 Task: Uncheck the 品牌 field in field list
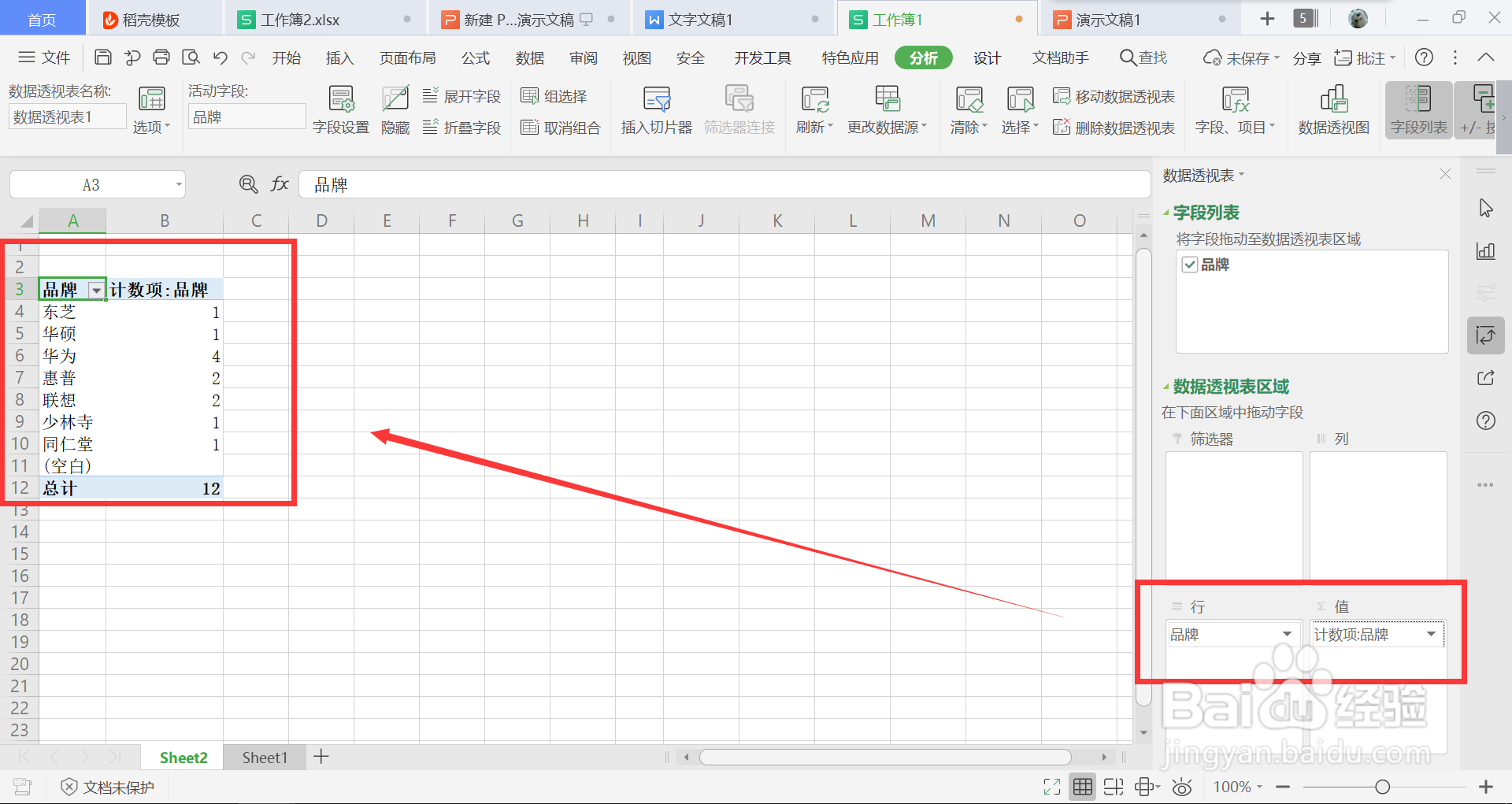[x=1191, y=265]
